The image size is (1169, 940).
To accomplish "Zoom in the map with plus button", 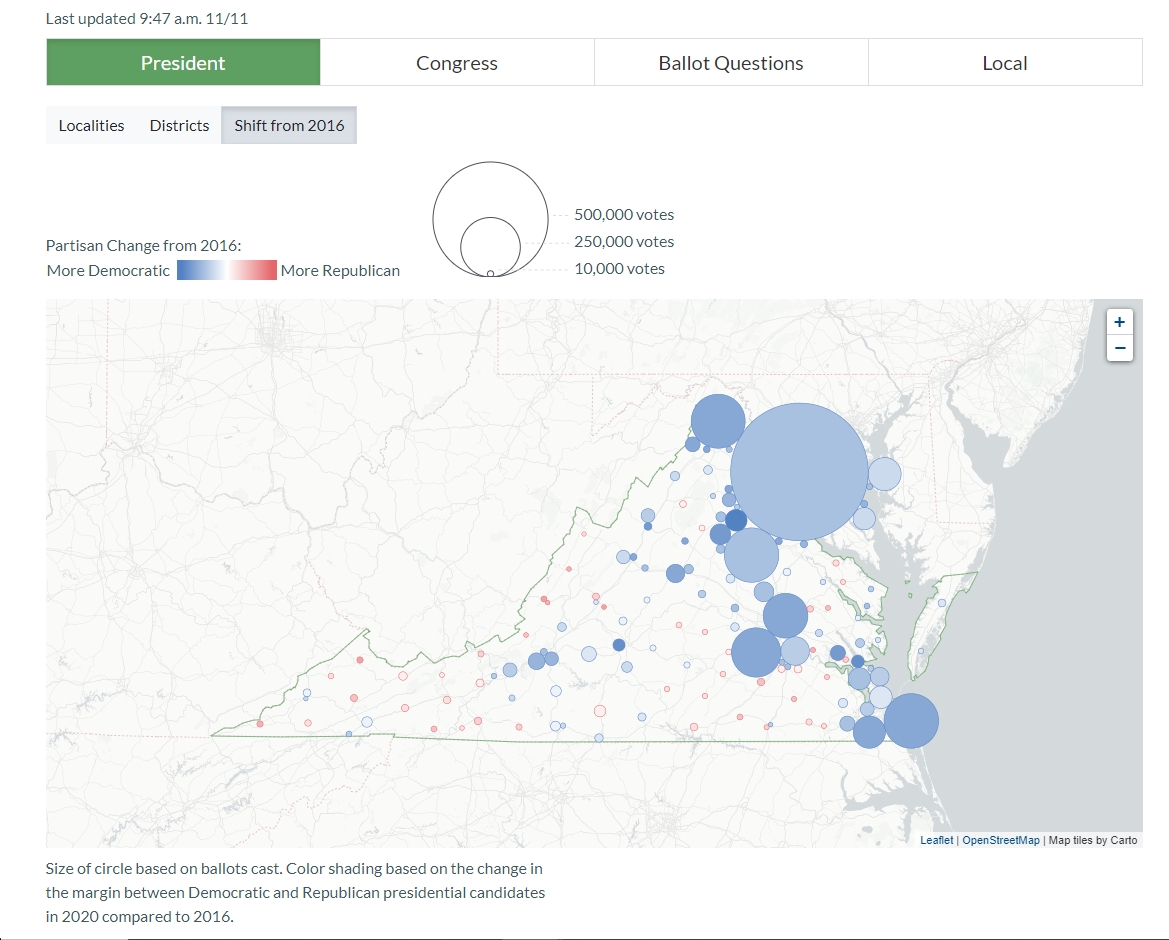I will pos(1119,322).
